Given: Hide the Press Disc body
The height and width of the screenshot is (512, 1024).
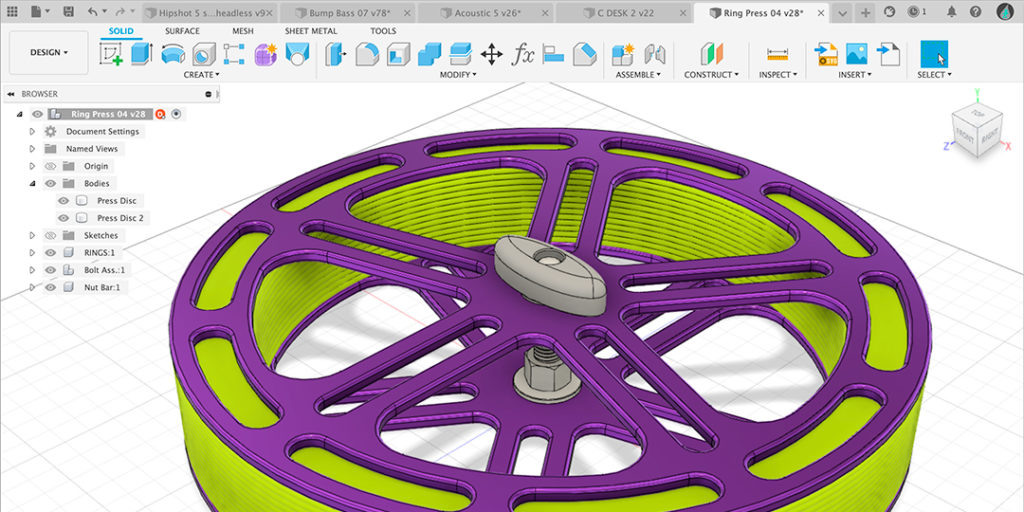Looking at the screenshot, I should [63, 200].
